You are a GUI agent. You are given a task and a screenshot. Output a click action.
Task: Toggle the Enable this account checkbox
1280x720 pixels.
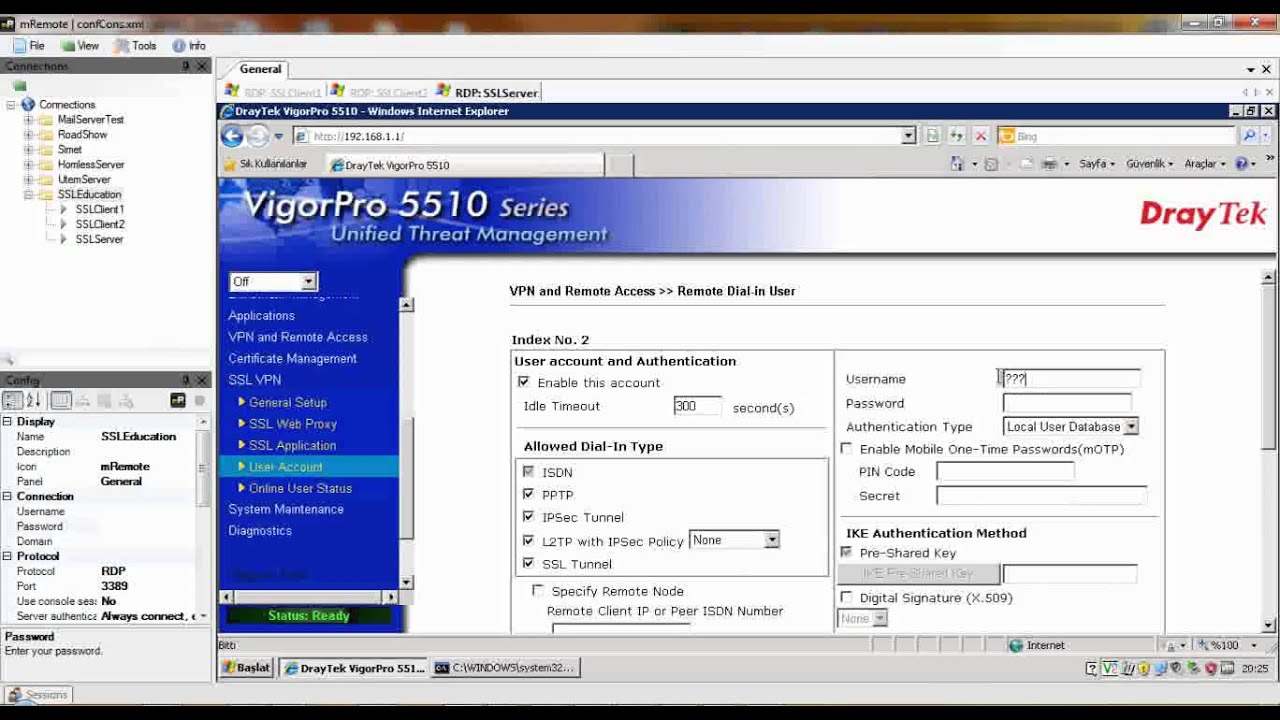click(523, 382)
